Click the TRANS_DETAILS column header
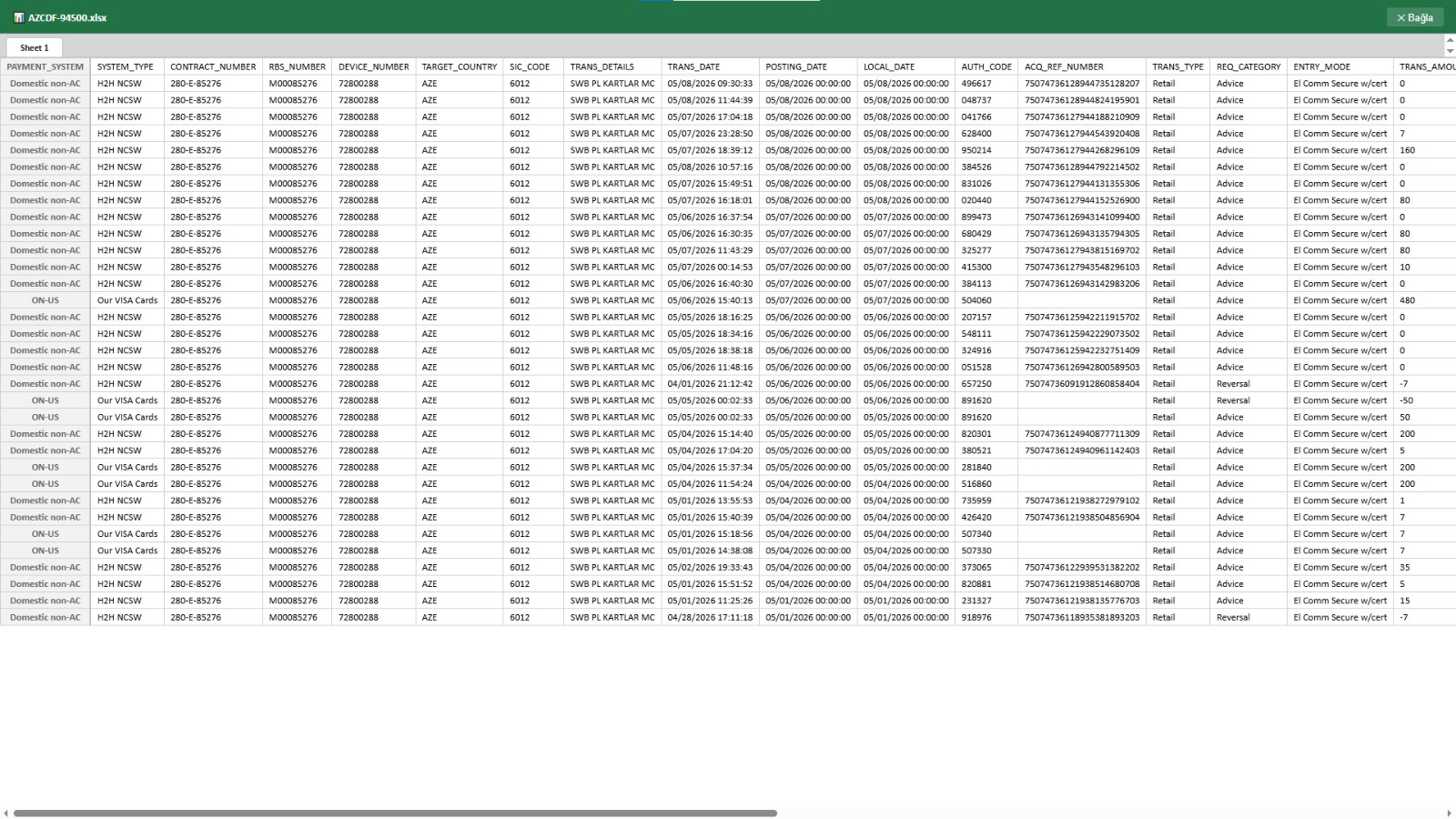Viewport: 1456px width, 819px height. 612,66
